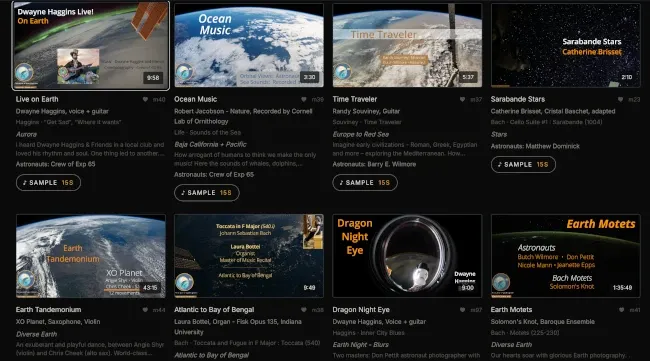
Task: Click 'Solomon's Knot, Baroque Ensemble' text
Action: click(x=543, y=322)
